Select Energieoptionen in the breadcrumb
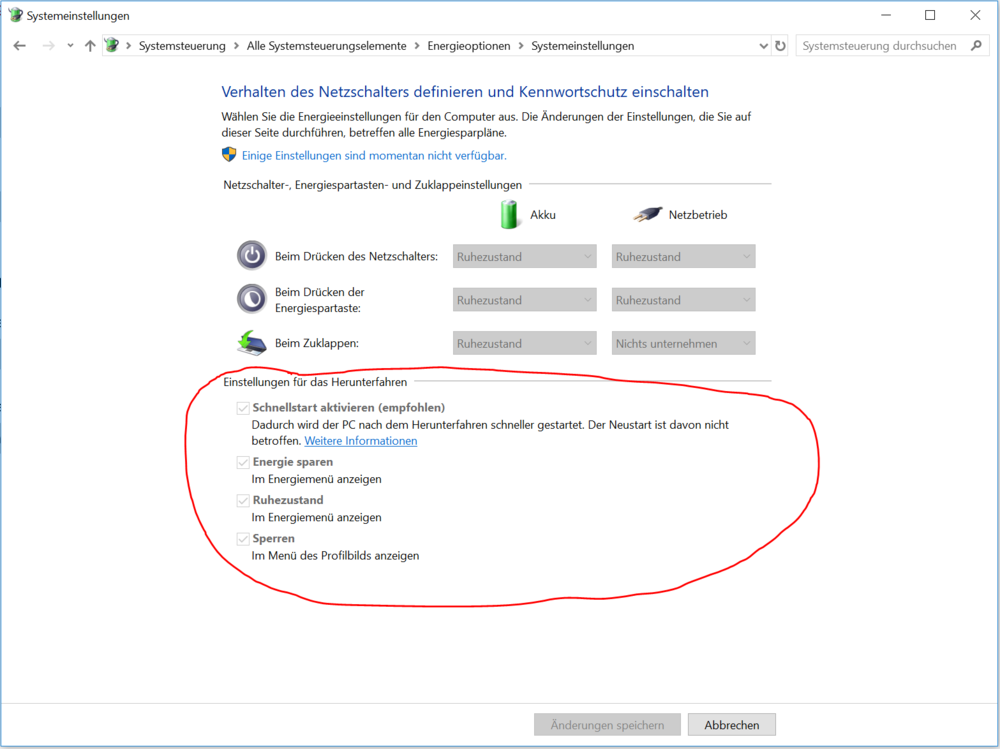The height and width of the screenshot is (749, 1000). coord(468,46)
